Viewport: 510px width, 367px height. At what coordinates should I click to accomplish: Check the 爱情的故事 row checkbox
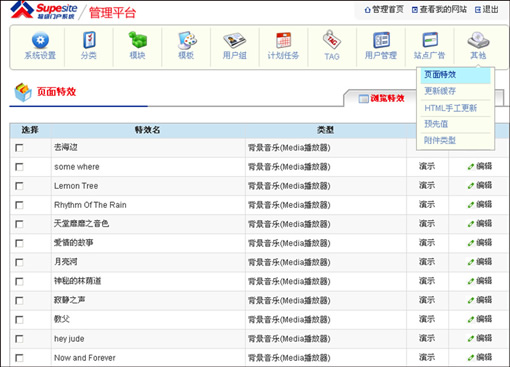point(19,243)
